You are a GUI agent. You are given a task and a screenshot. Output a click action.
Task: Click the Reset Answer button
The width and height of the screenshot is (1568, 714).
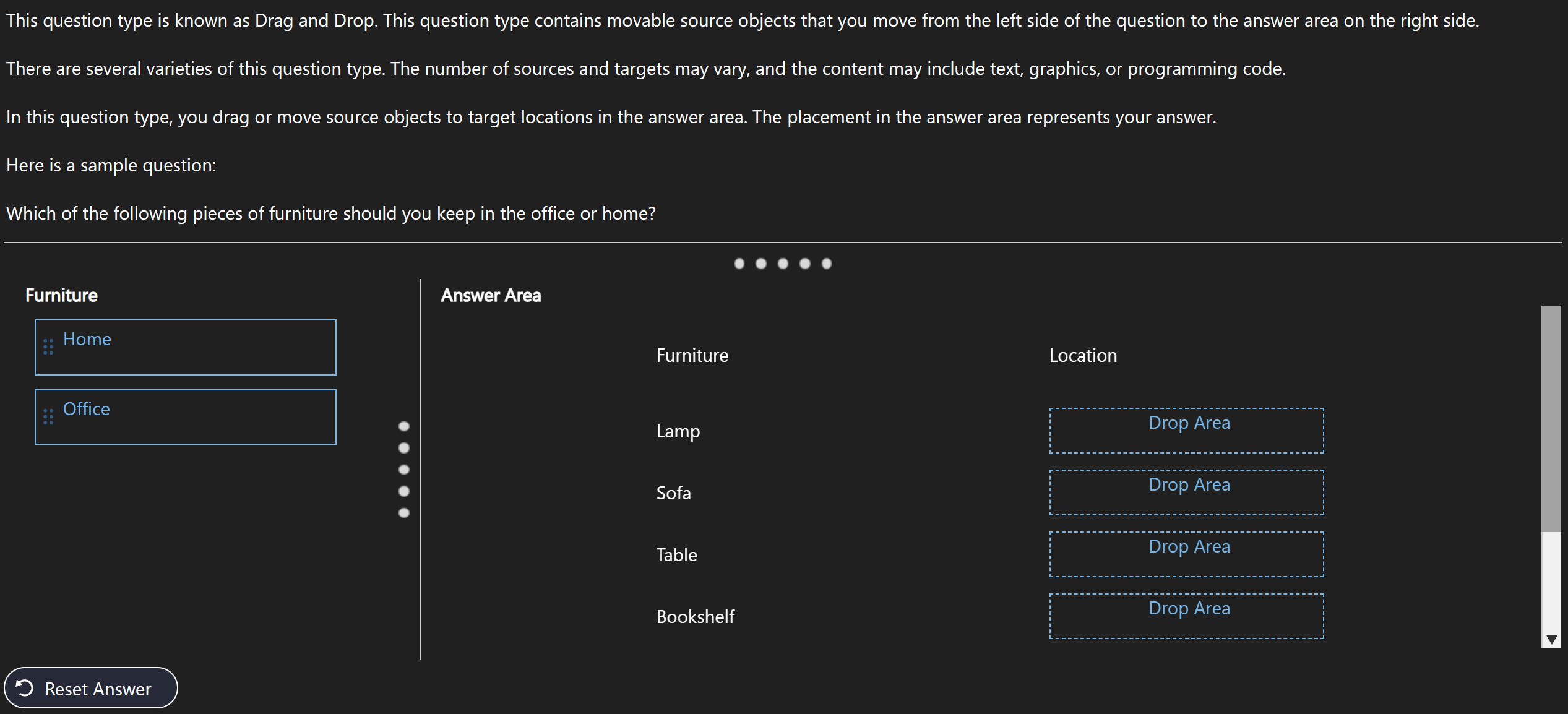click(x=90, y=688)
